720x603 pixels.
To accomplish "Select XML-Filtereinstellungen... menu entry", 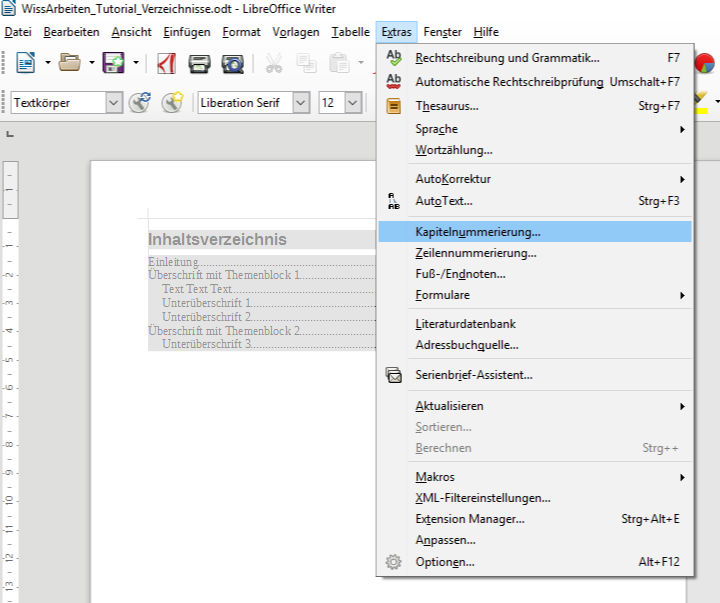I will coord(534,498).
